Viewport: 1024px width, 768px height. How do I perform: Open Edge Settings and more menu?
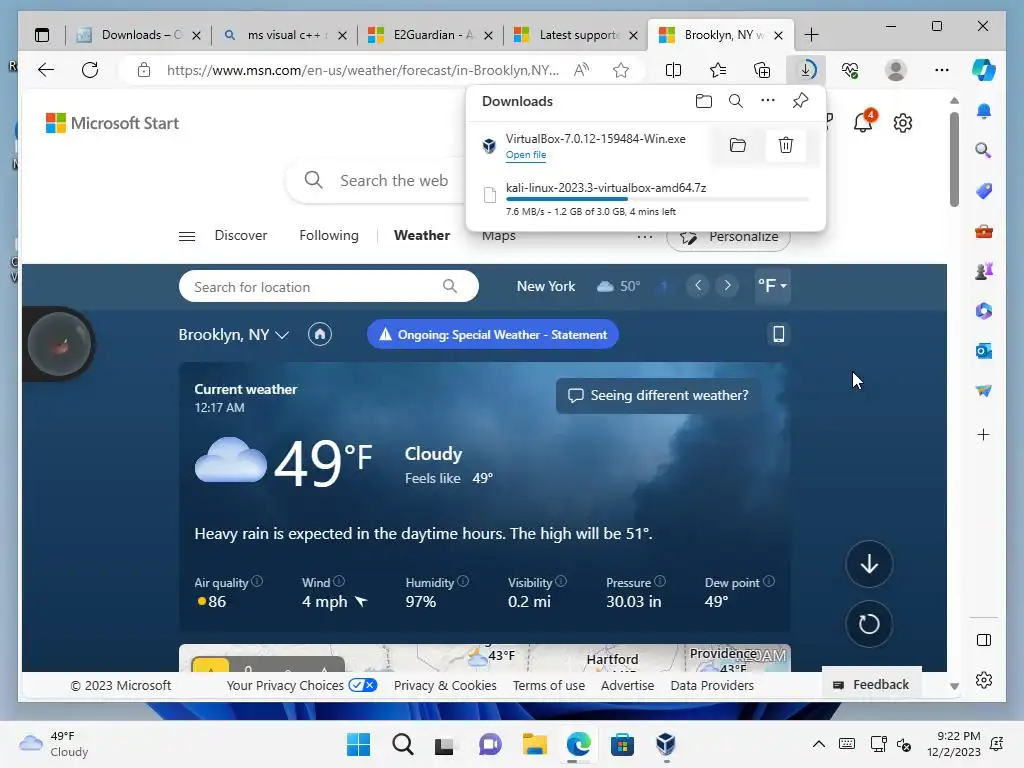pos(942,70)
